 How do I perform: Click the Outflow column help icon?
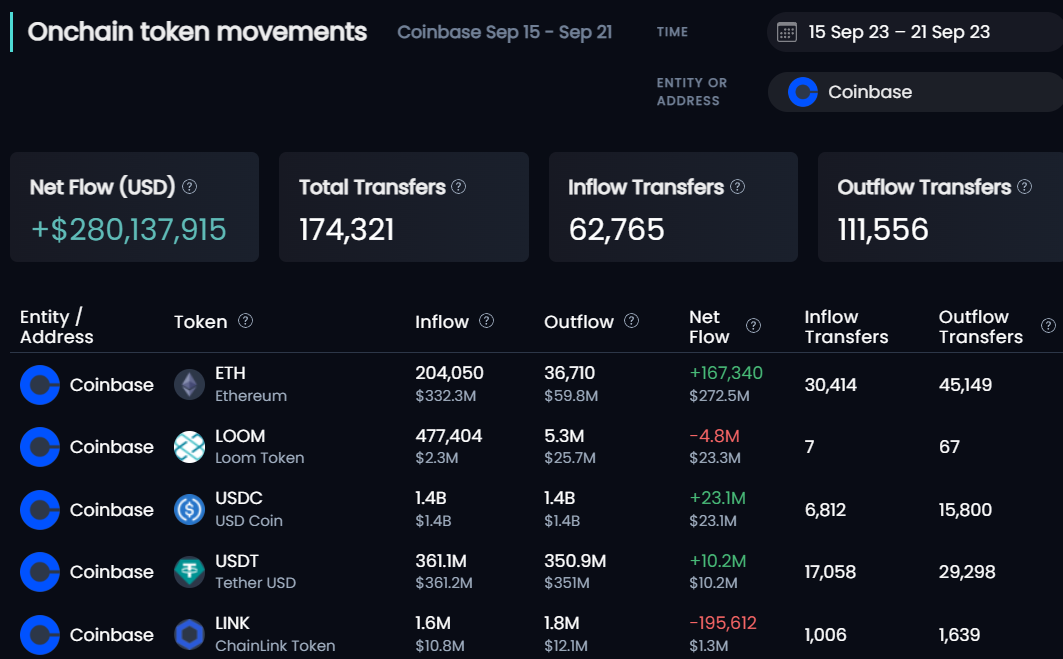pos(632,321)
